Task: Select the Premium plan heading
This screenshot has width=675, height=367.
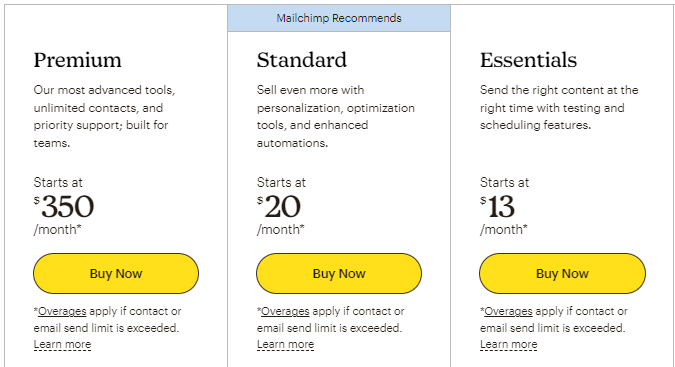Action: [x=77, y=60]
